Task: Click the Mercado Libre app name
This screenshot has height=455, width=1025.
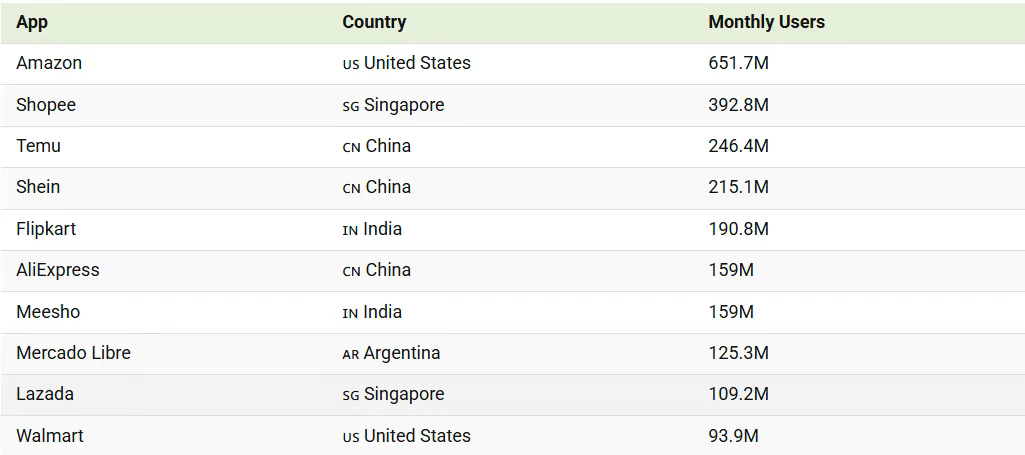Action: 73,353
